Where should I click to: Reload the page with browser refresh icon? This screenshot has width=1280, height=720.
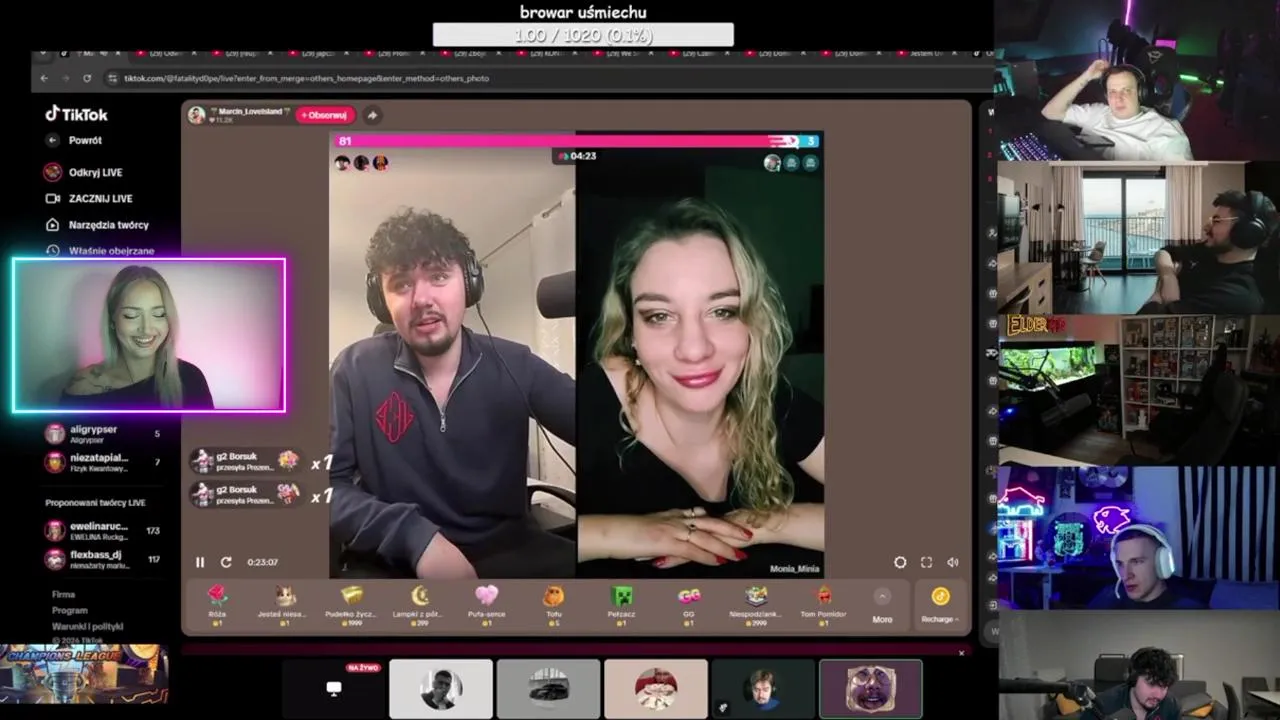click(x=87, y=78)
